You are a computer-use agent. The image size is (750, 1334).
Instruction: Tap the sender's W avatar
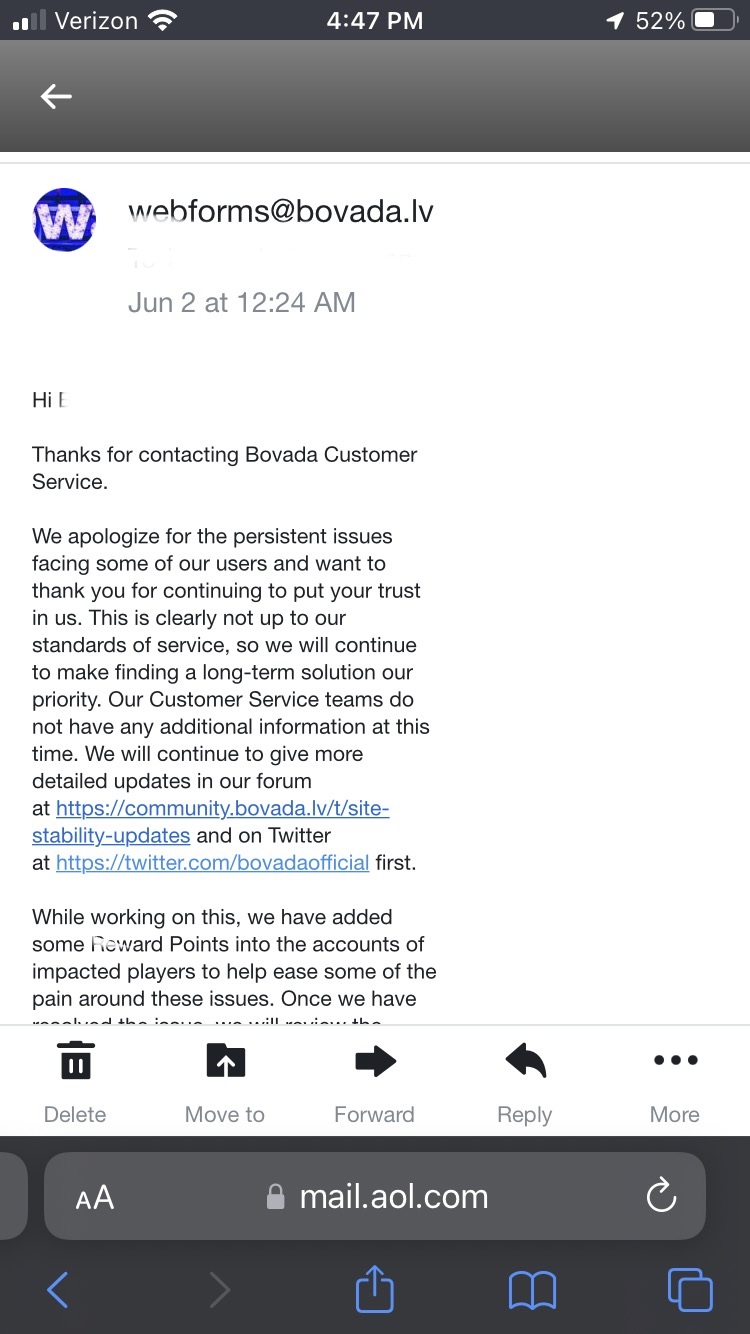[x=64, y=219]
